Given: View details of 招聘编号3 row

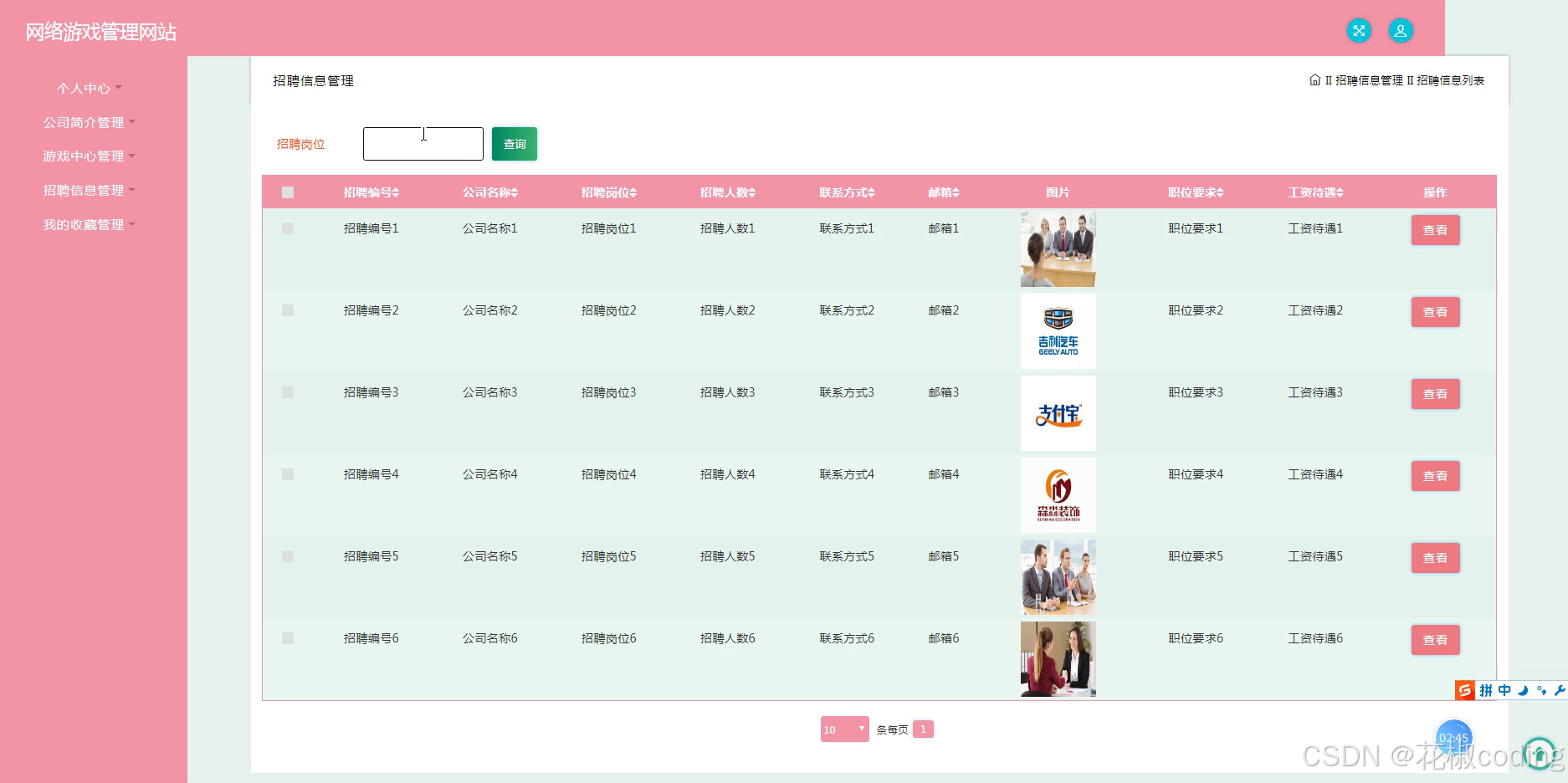Looking at the screenshot, I should point(1435,394).
